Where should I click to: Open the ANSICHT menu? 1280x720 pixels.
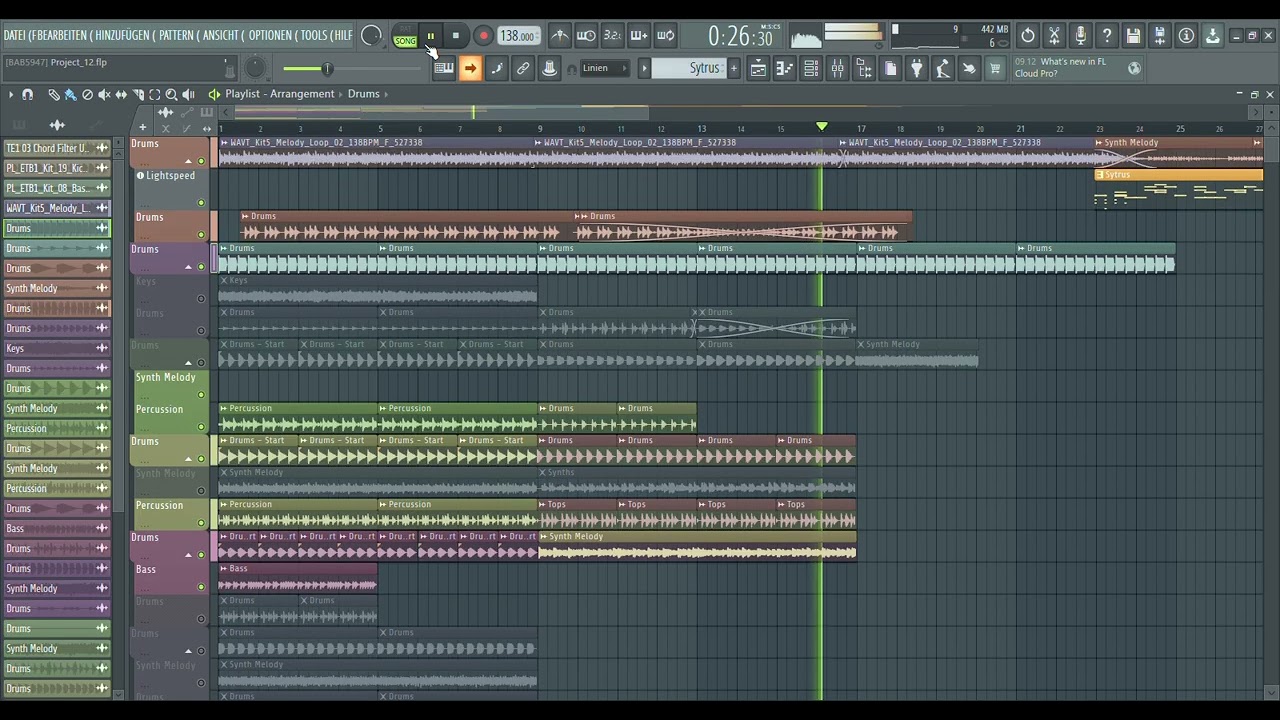221,35
